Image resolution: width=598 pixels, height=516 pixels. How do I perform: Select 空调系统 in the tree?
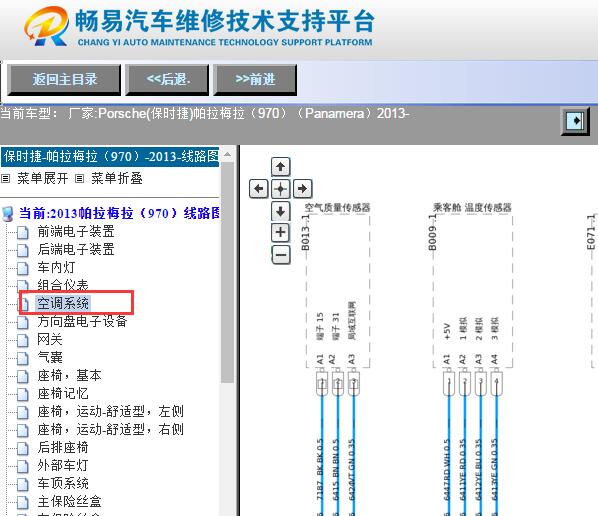pos(63,303)
